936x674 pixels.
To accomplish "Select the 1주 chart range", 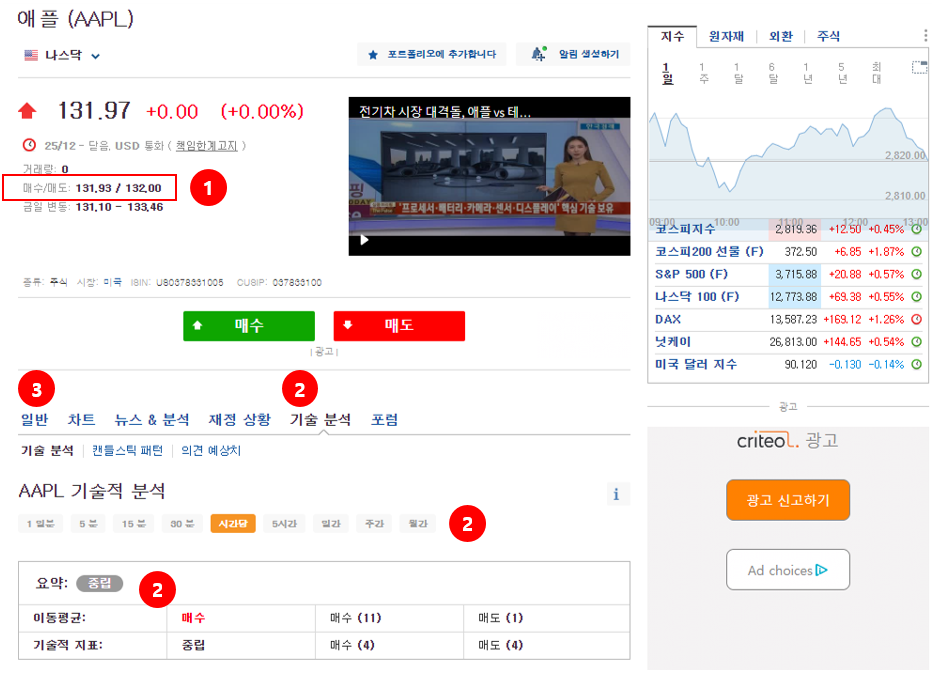I will [703, 73].
